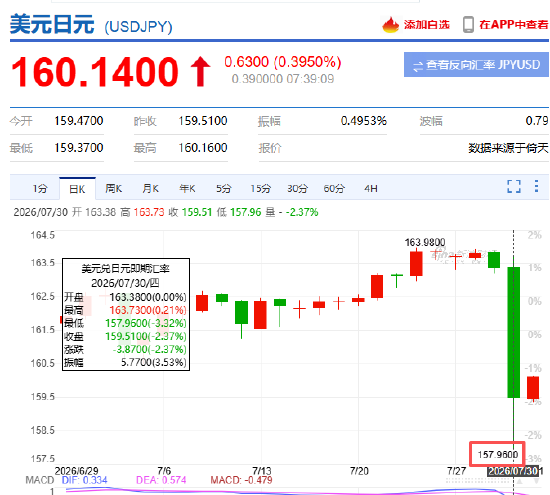Click the flame add-to-watchlist icon
Image resolution: width=550 pixels, height=495 pixels.
click(x=390, y=25)
